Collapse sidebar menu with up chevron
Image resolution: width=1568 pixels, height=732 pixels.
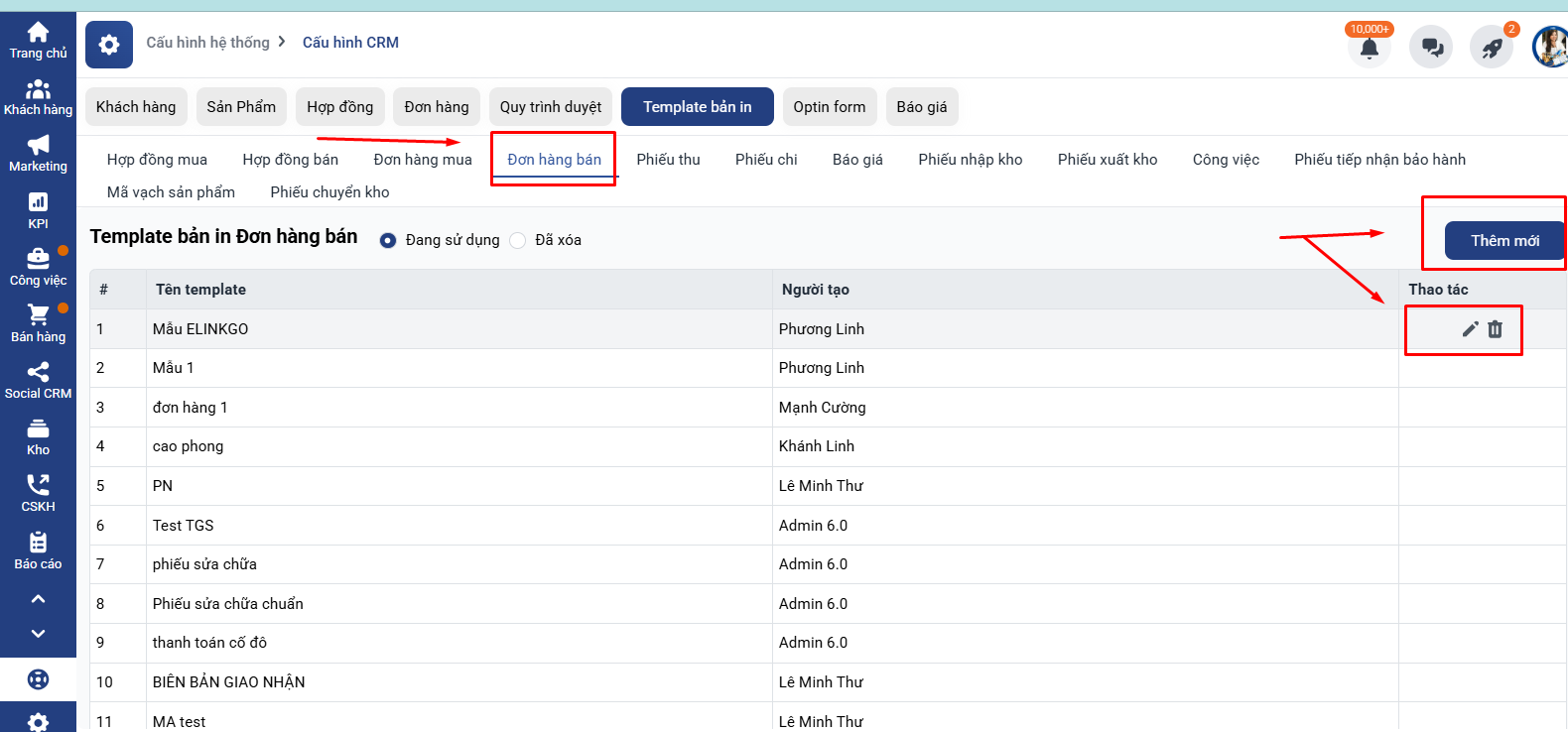(x=38, y=599)
